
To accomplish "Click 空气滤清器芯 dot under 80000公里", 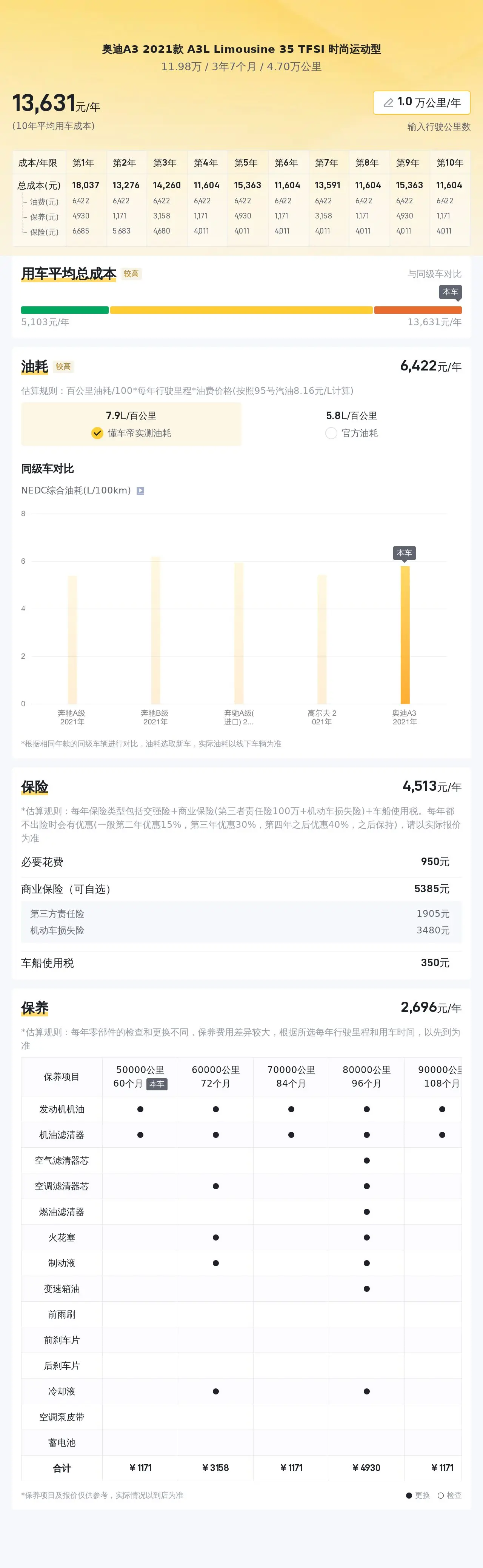I will click(x=367, y=1160).
